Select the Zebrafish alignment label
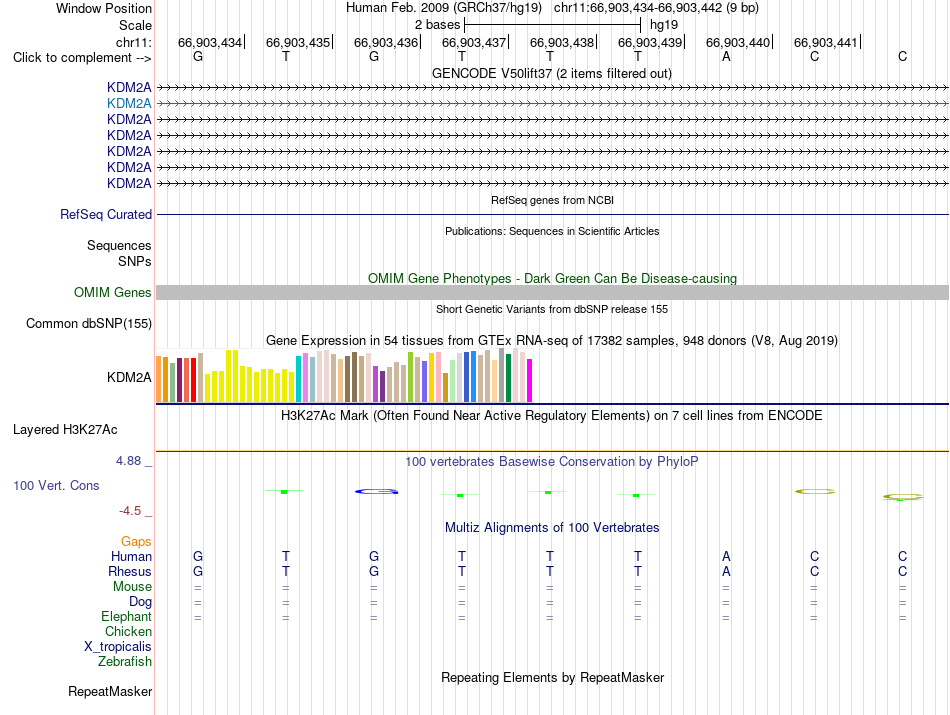Viewport: 950px width, 715px height. (125, 662)
